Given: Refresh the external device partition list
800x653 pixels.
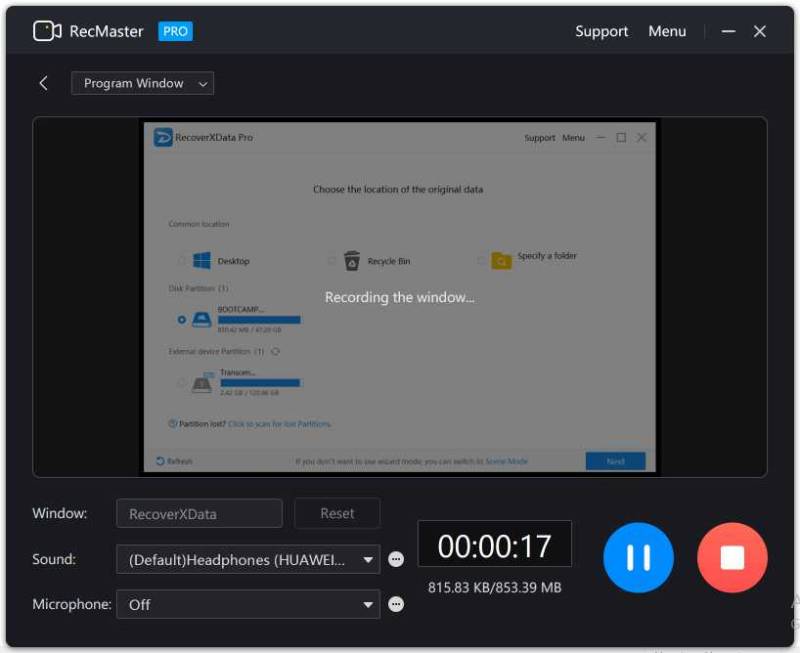Looking at the screenshot, I should 276,351.
